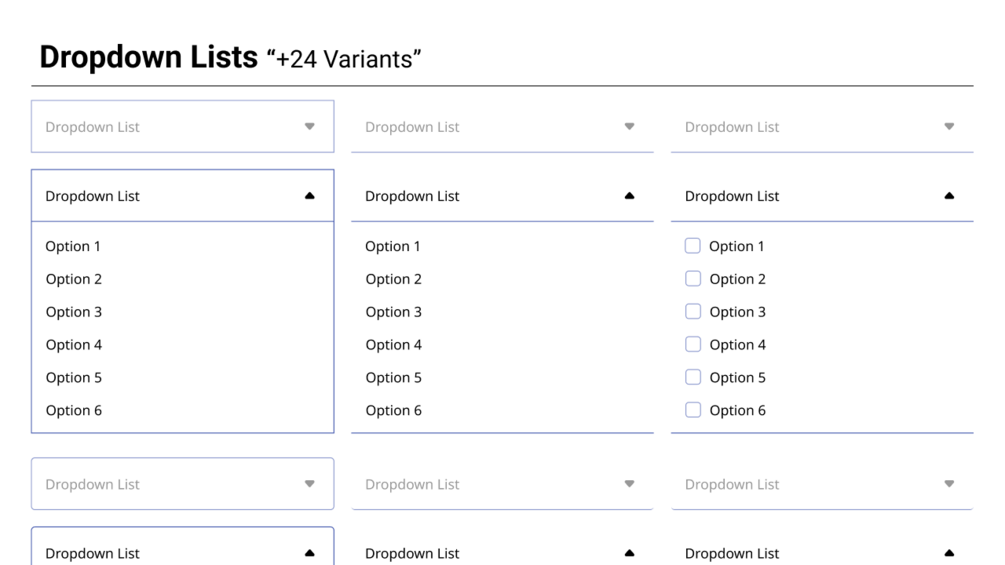Collapse the open middle dropdown via up arrow
Screen dimensions: 1005x565
click(x=629, y=196)
